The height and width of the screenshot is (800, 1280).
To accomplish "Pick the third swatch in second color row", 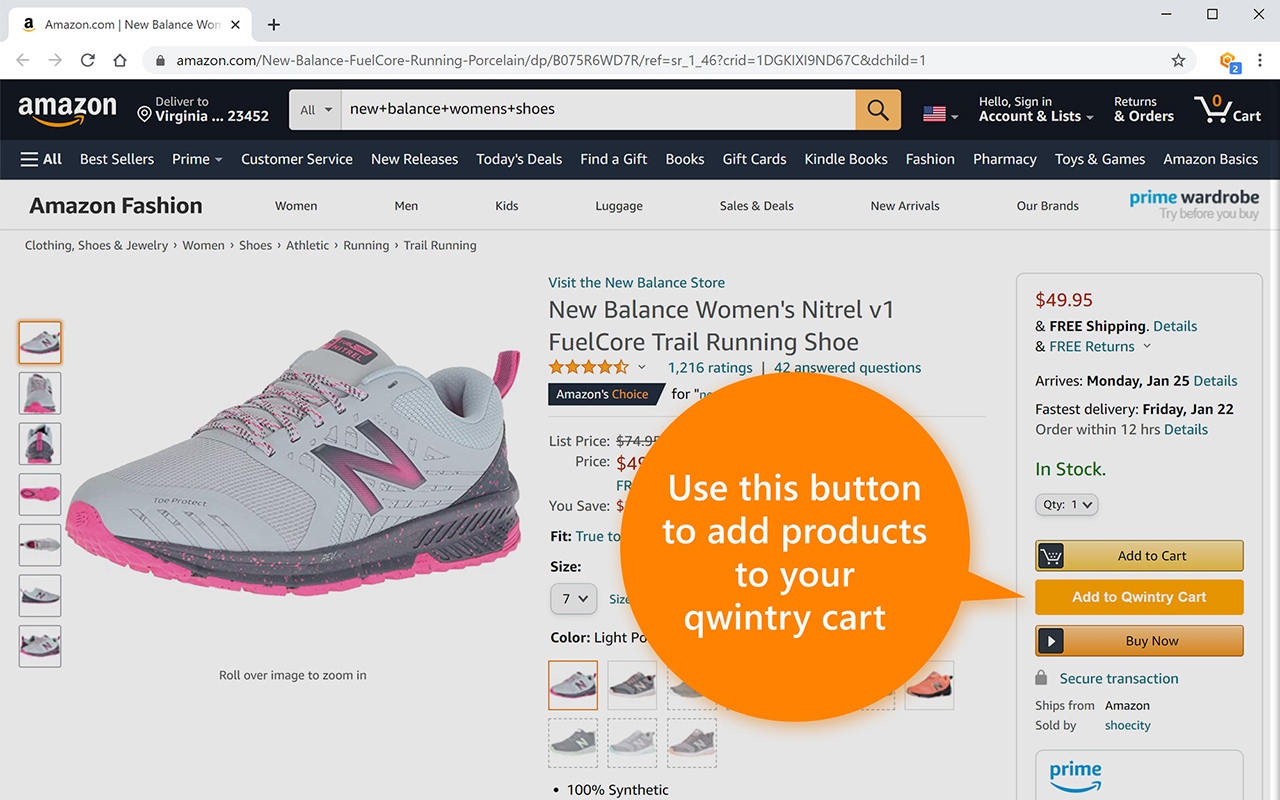I will tap(692, 743).
